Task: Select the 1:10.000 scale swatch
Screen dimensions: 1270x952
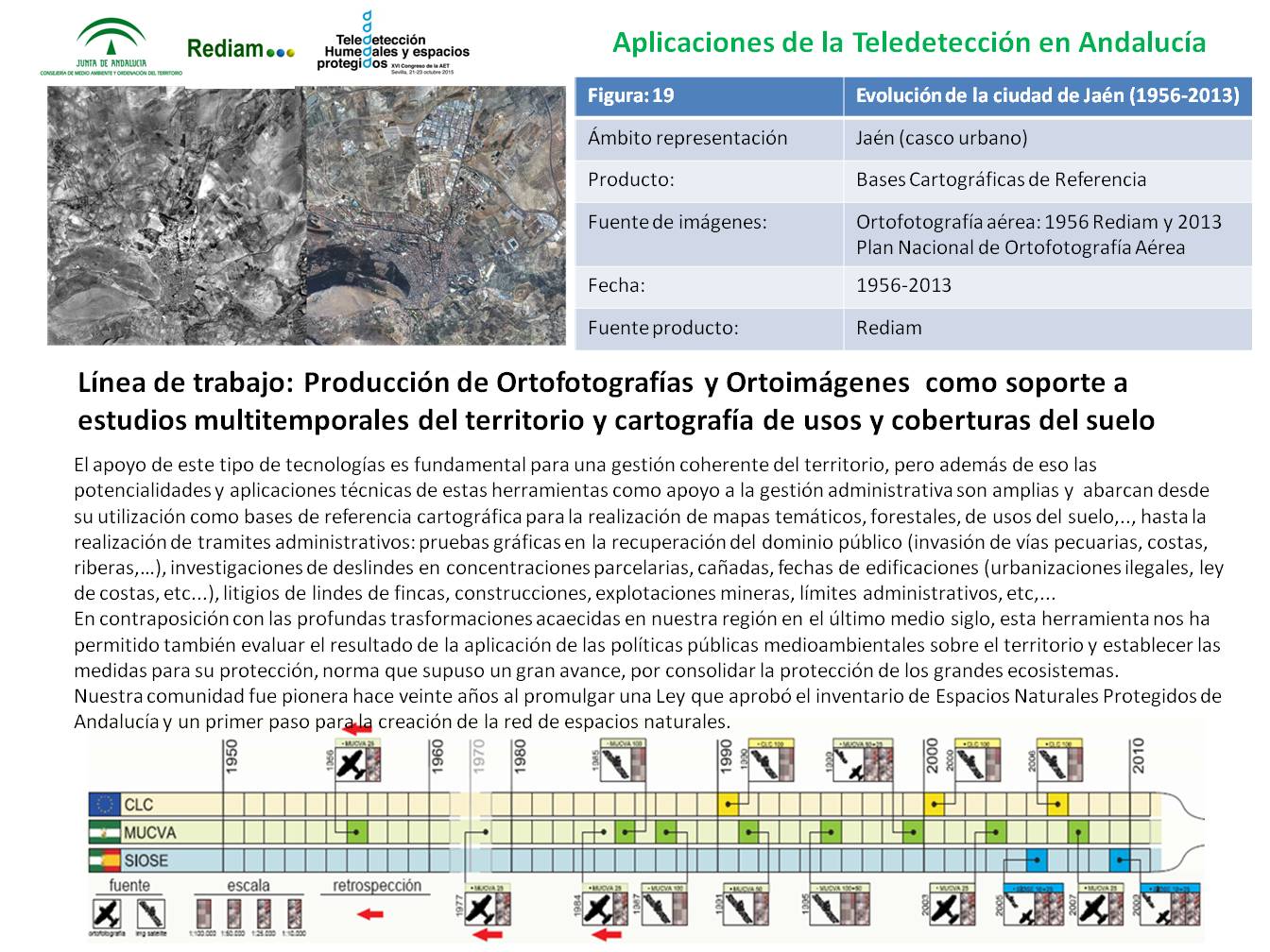Action: click(294, 913)
